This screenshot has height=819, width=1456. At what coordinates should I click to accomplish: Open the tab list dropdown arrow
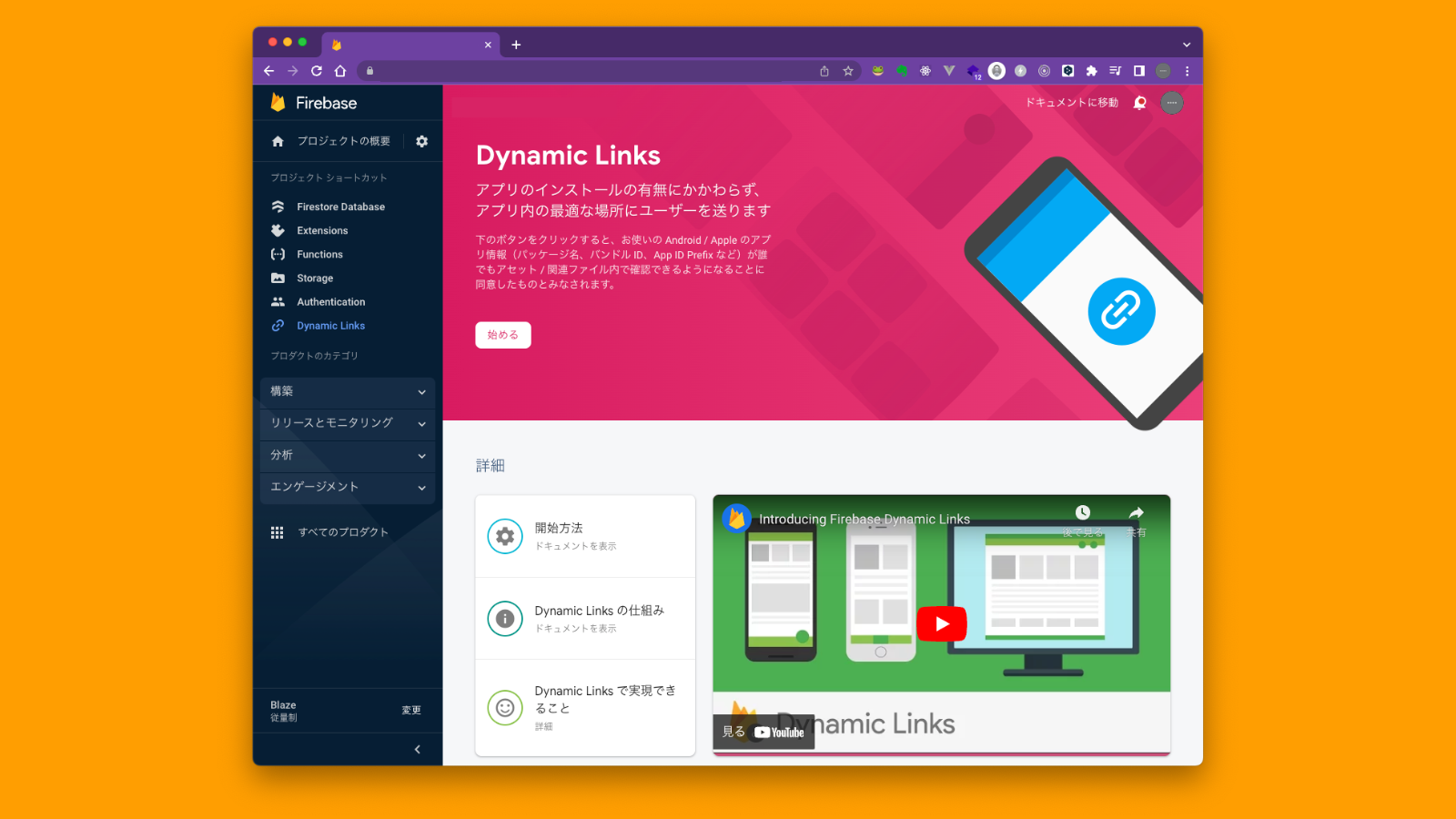1187,45
